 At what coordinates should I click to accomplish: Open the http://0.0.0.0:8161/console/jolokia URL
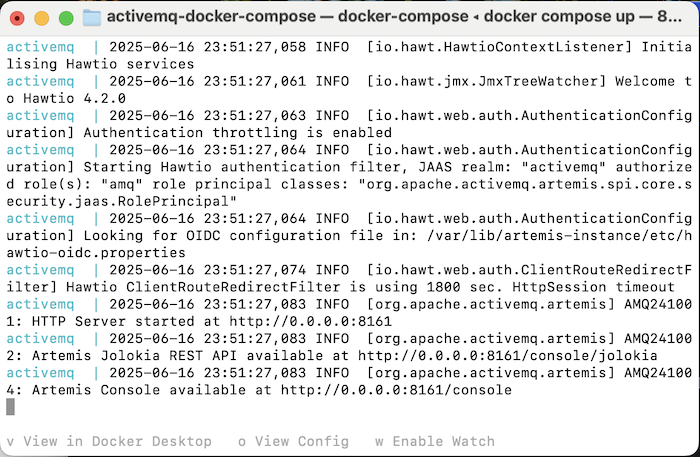pyautogui.click(x=508, y=356)
